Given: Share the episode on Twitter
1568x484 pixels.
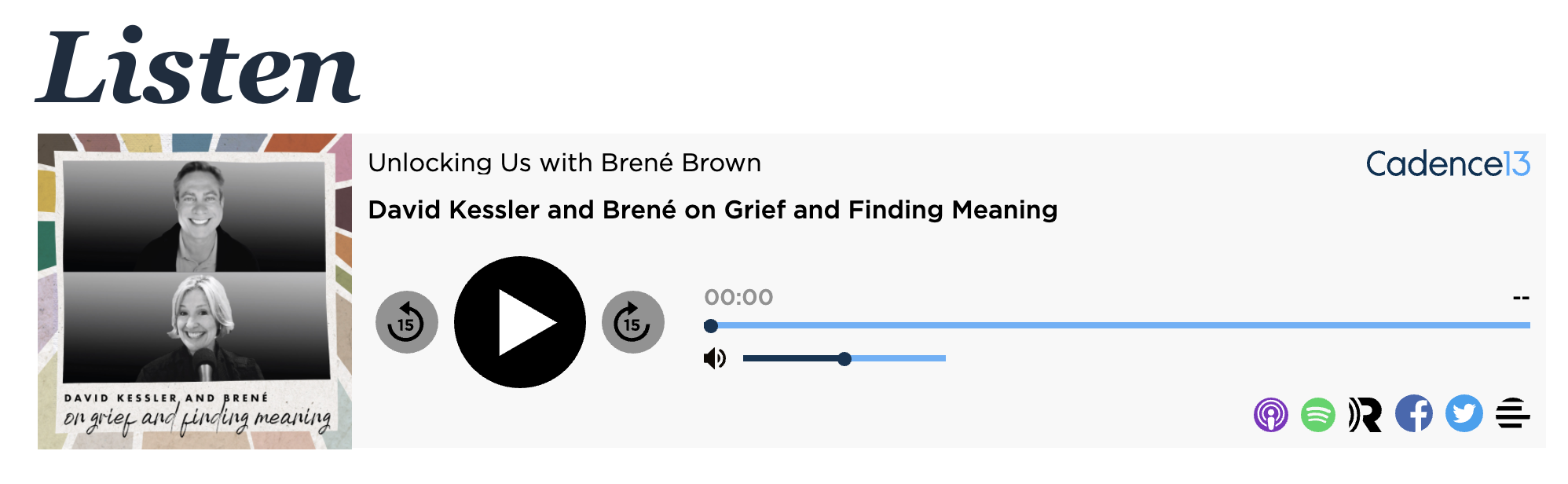Looking at the screenshot, I should 1464,413.
